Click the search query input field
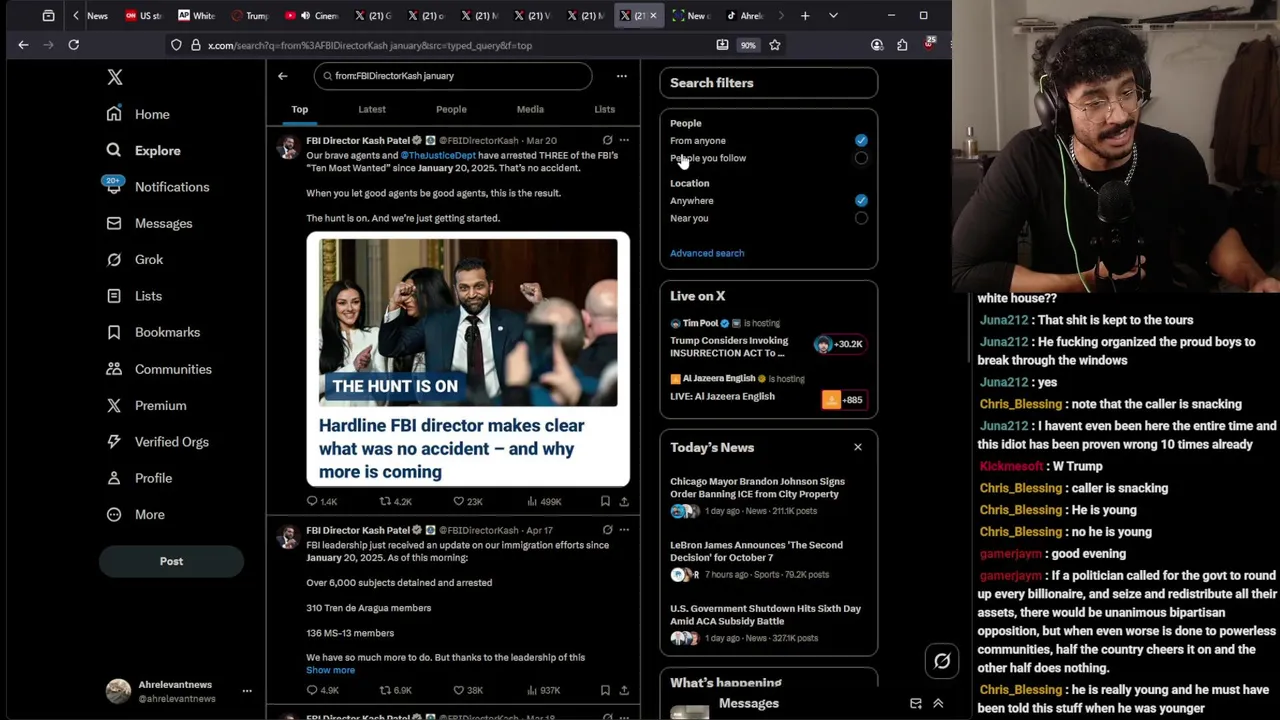The width and height of the screenshot is (1280, 720). [453, 76]
